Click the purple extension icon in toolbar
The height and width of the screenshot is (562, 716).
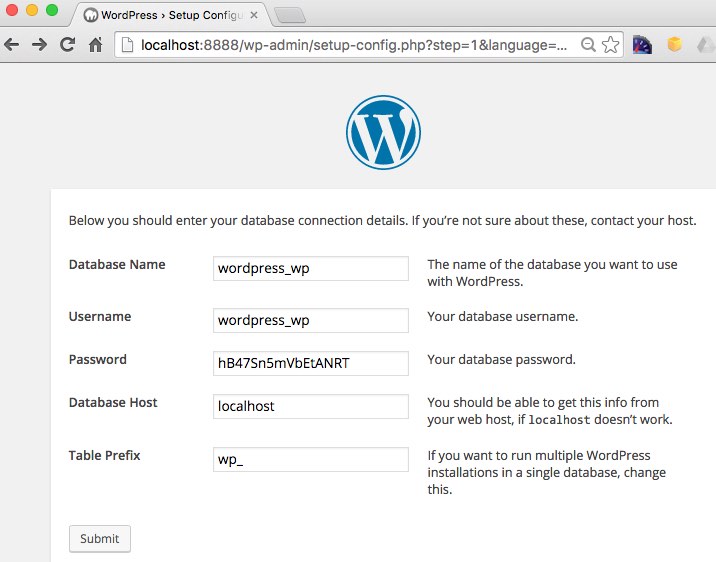tap(643, 44)
